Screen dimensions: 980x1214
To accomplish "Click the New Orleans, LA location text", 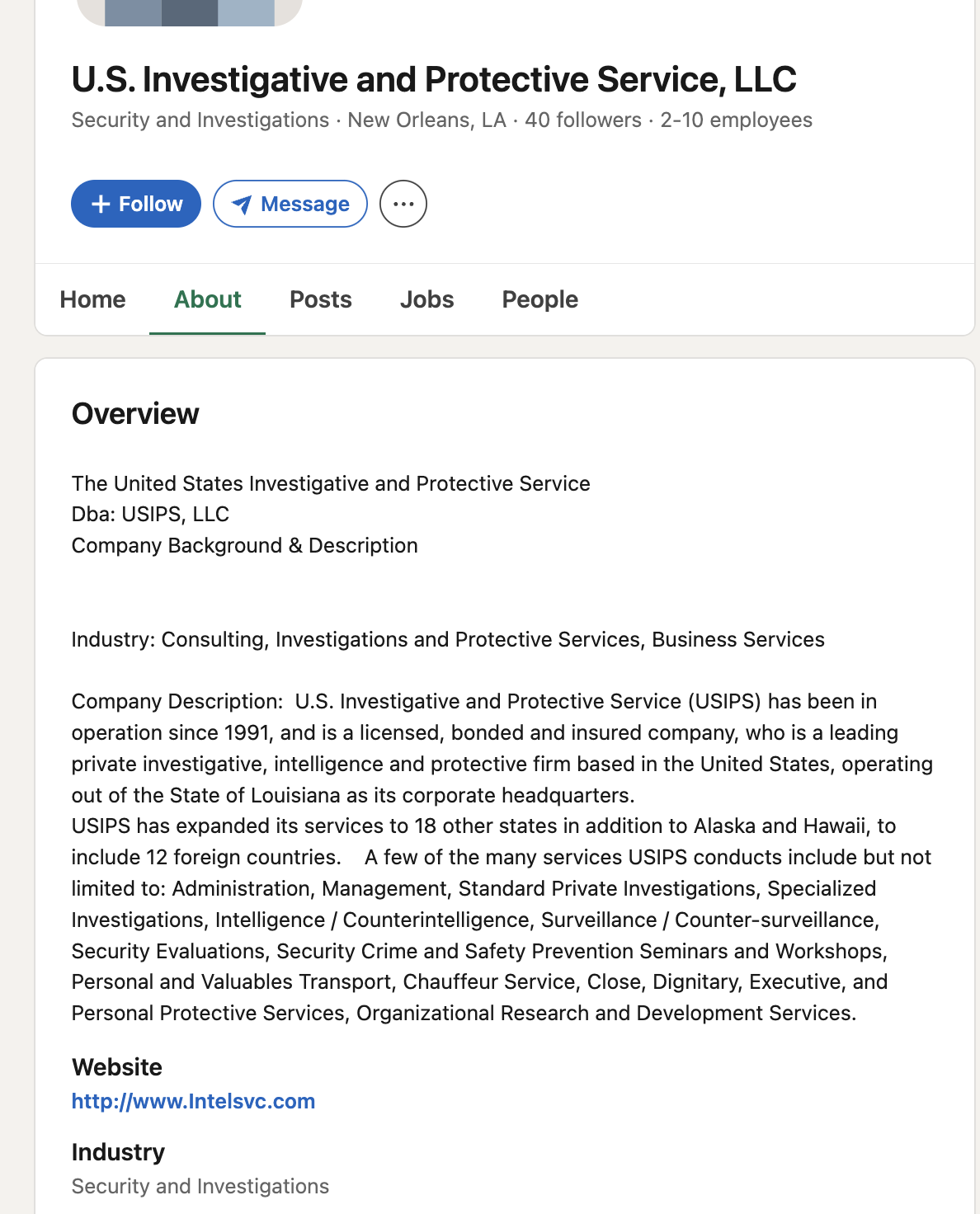I will (426, 120).
